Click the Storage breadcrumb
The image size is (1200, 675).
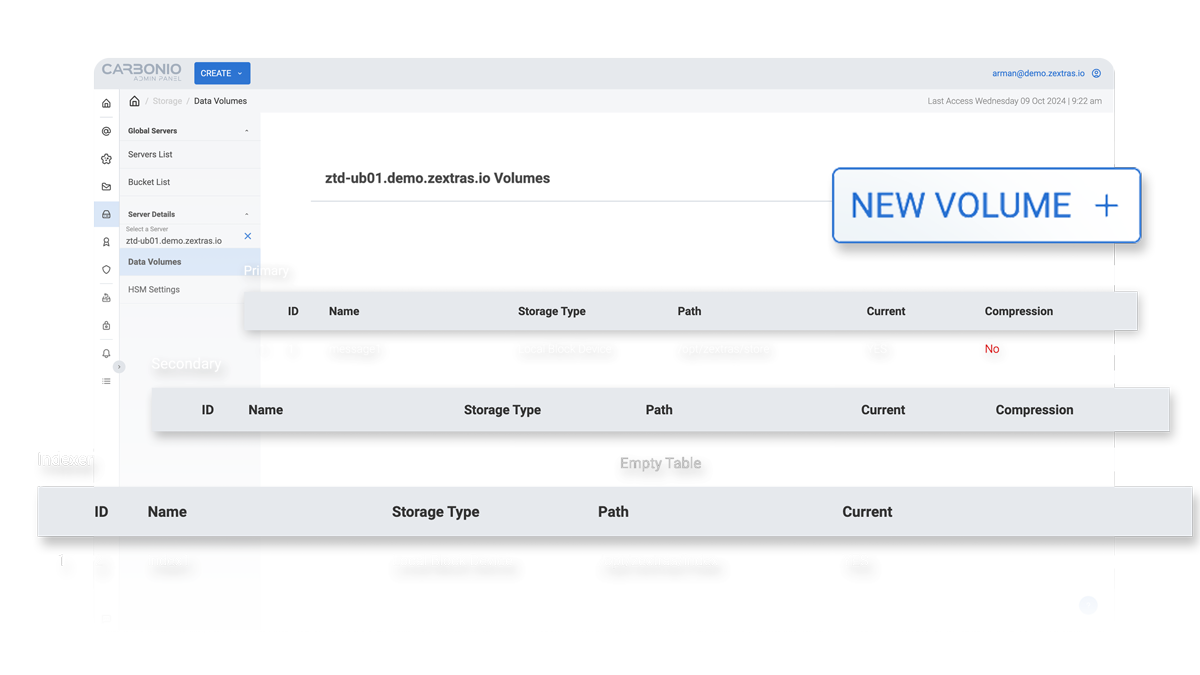[x=168, y=101]
